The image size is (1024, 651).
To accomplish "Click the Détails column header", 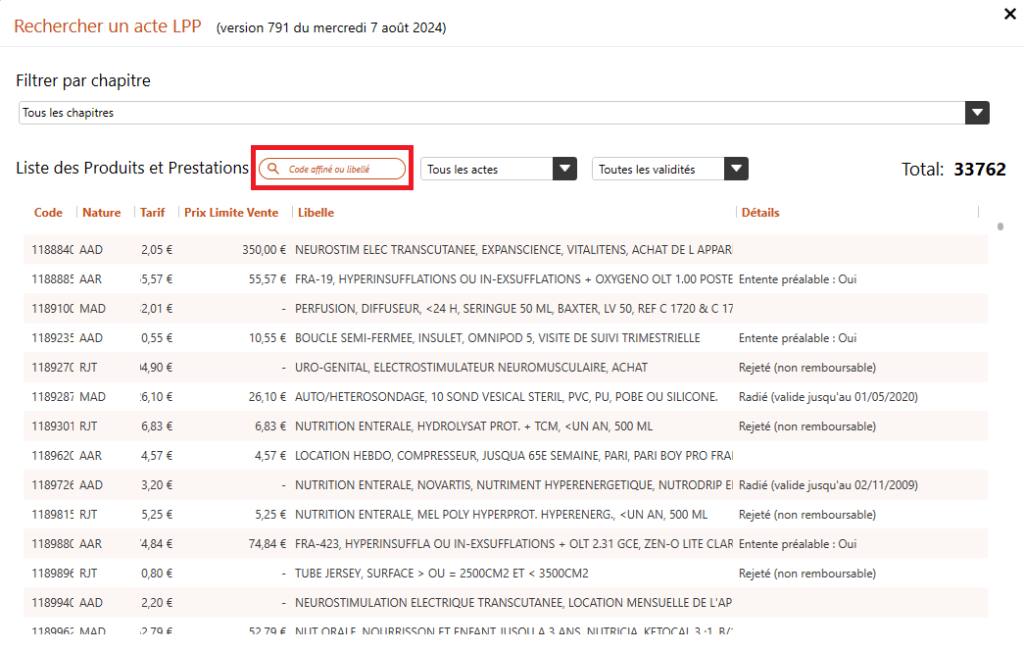I will tap(760, 212).
